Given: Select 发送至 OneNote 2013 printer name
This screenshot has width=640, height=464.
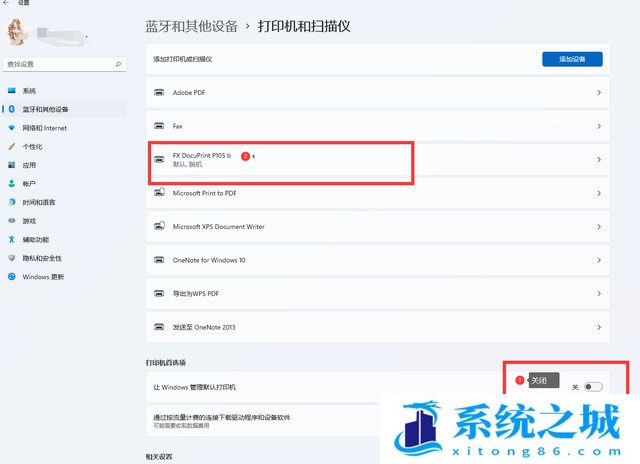Looking at the screenshot, I should point(204,327).
